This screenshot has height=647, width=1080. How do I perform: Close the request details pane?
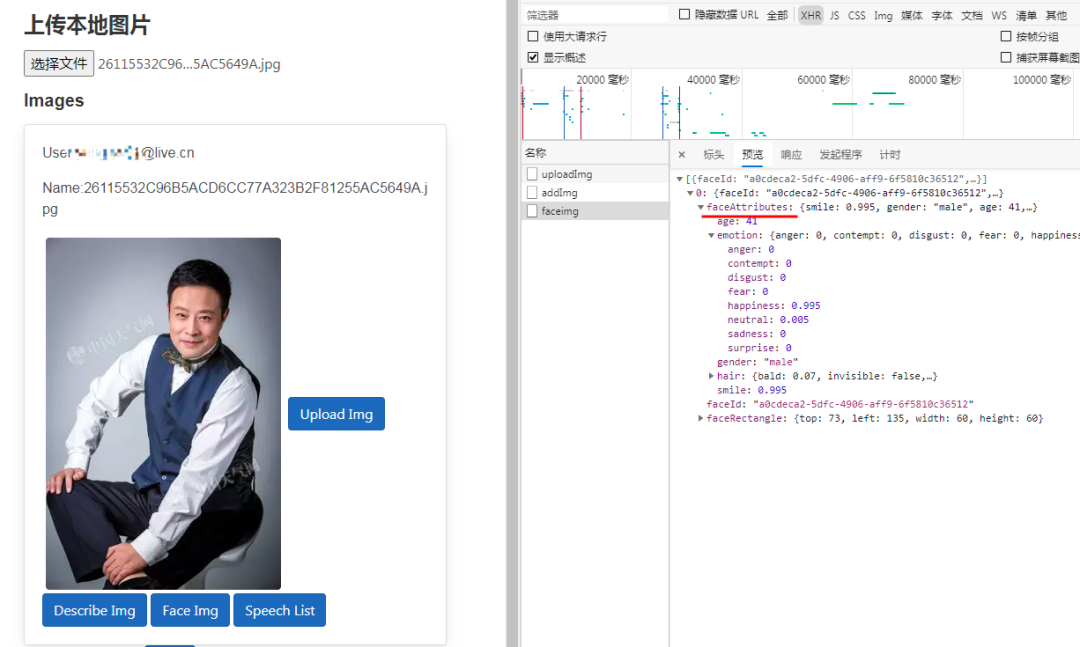pyautogui.click(x=682, y=154)
